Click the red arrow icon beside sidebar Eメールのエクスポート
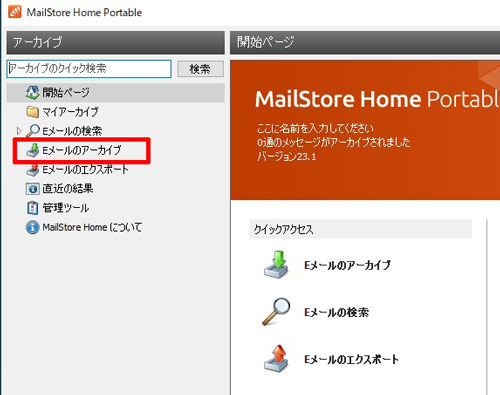 (x=33, y=170)
